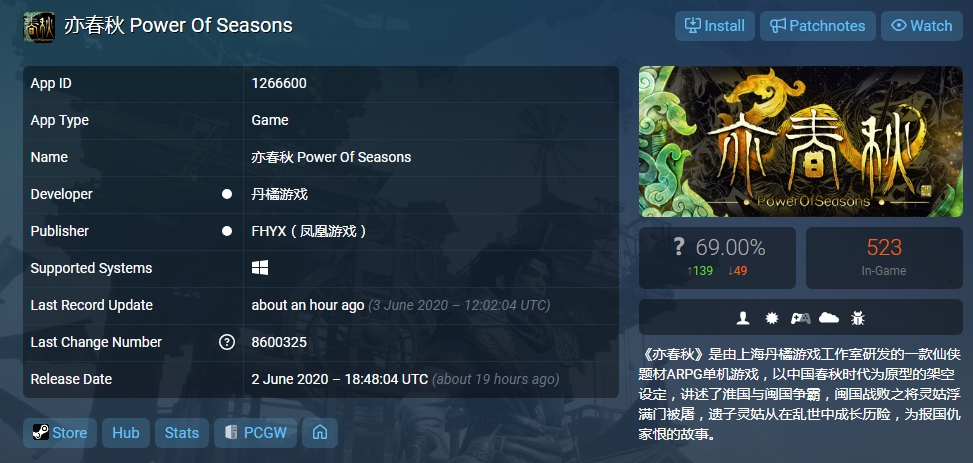Click the white dot beside Publisher
The height and width of the screenshot is (463, 973).
pyautogui.click(x=227, y=231)
